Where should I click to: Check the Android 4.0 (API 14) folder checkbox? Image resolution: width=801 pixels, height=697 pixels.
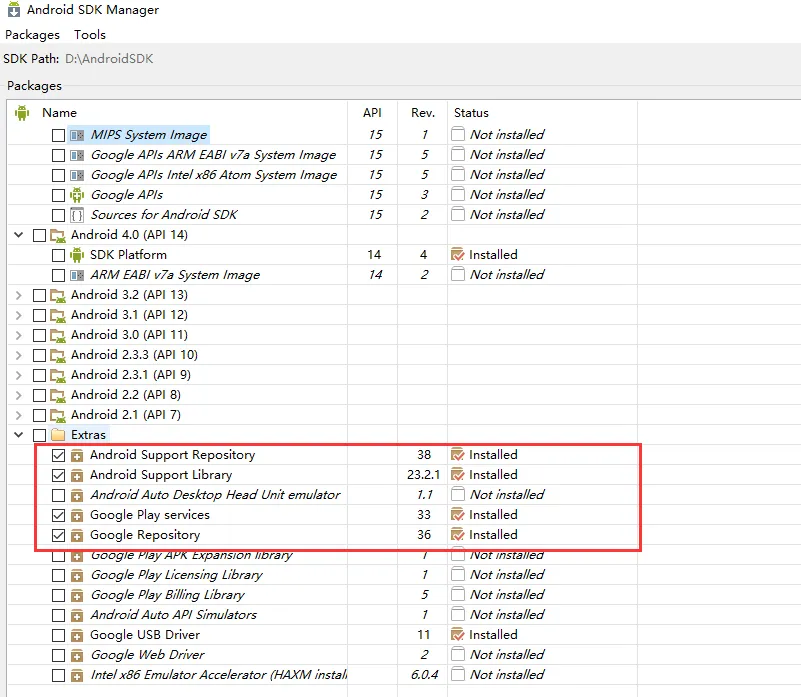[39, 235]
